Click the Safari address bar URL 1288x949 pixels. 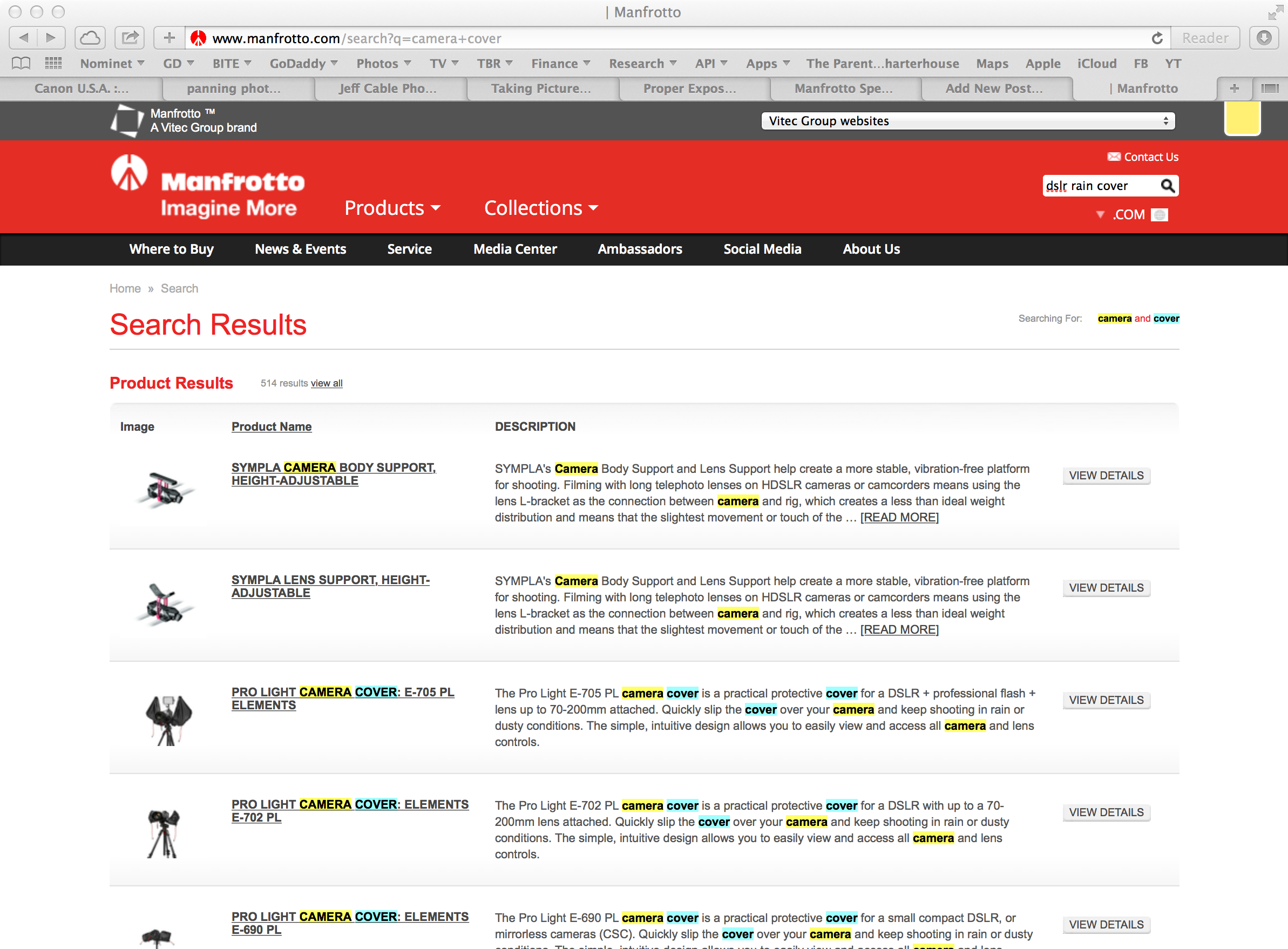coord(678,38)
